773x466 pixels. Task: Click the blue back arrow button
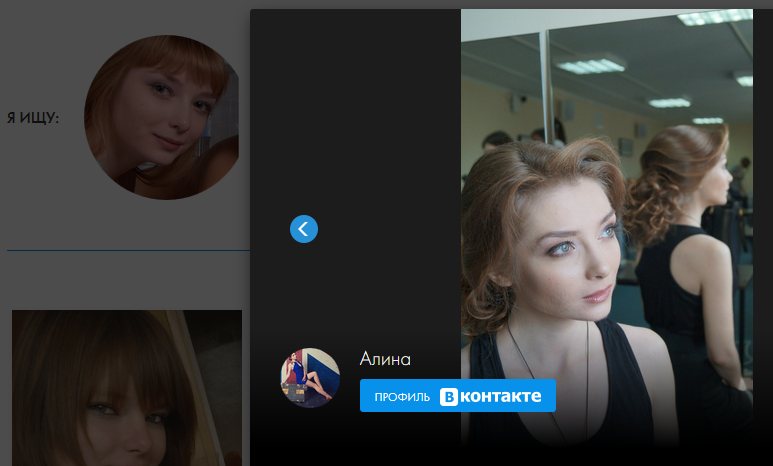(x=304, y=229)
